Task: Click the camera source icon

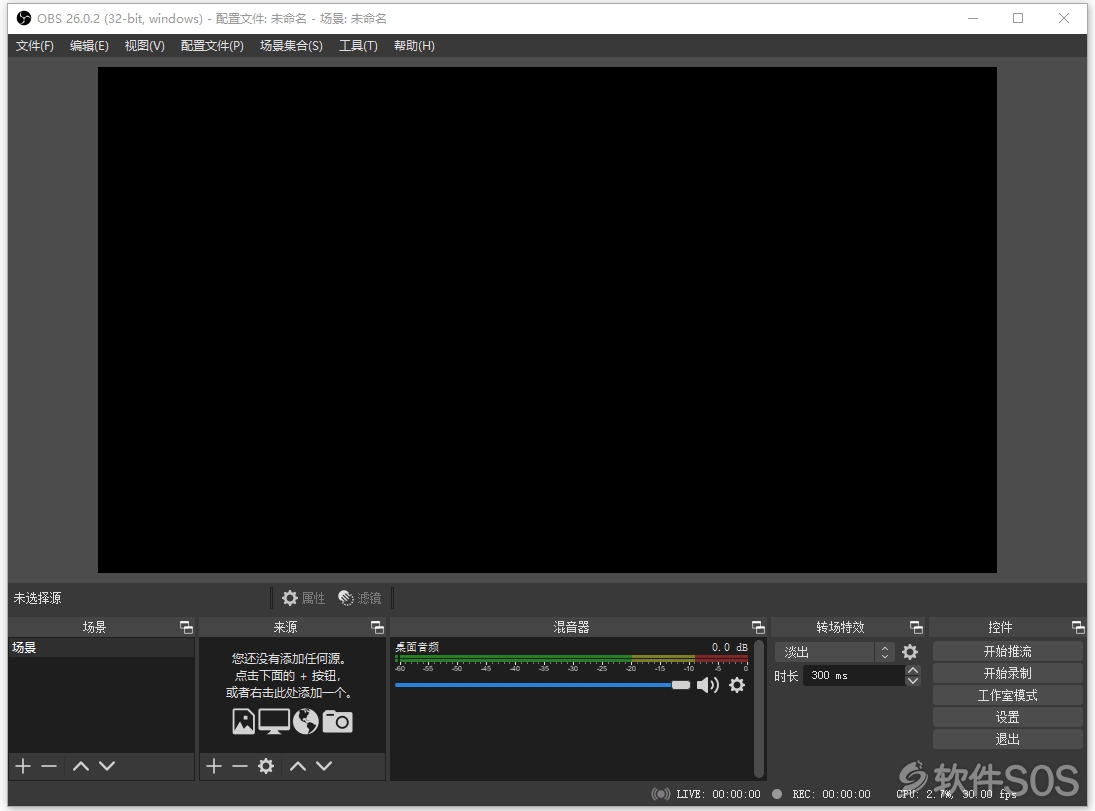Action: click(337, 722)
